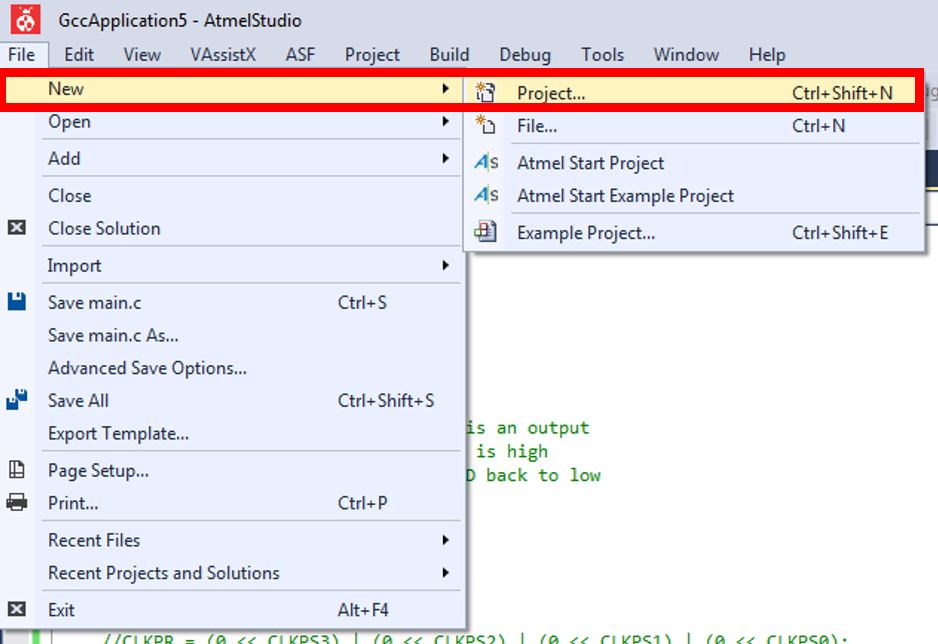The height and width of the screenshot is (644, 938).
Task: Open the VAssistX menu
Action: point(223,54)
